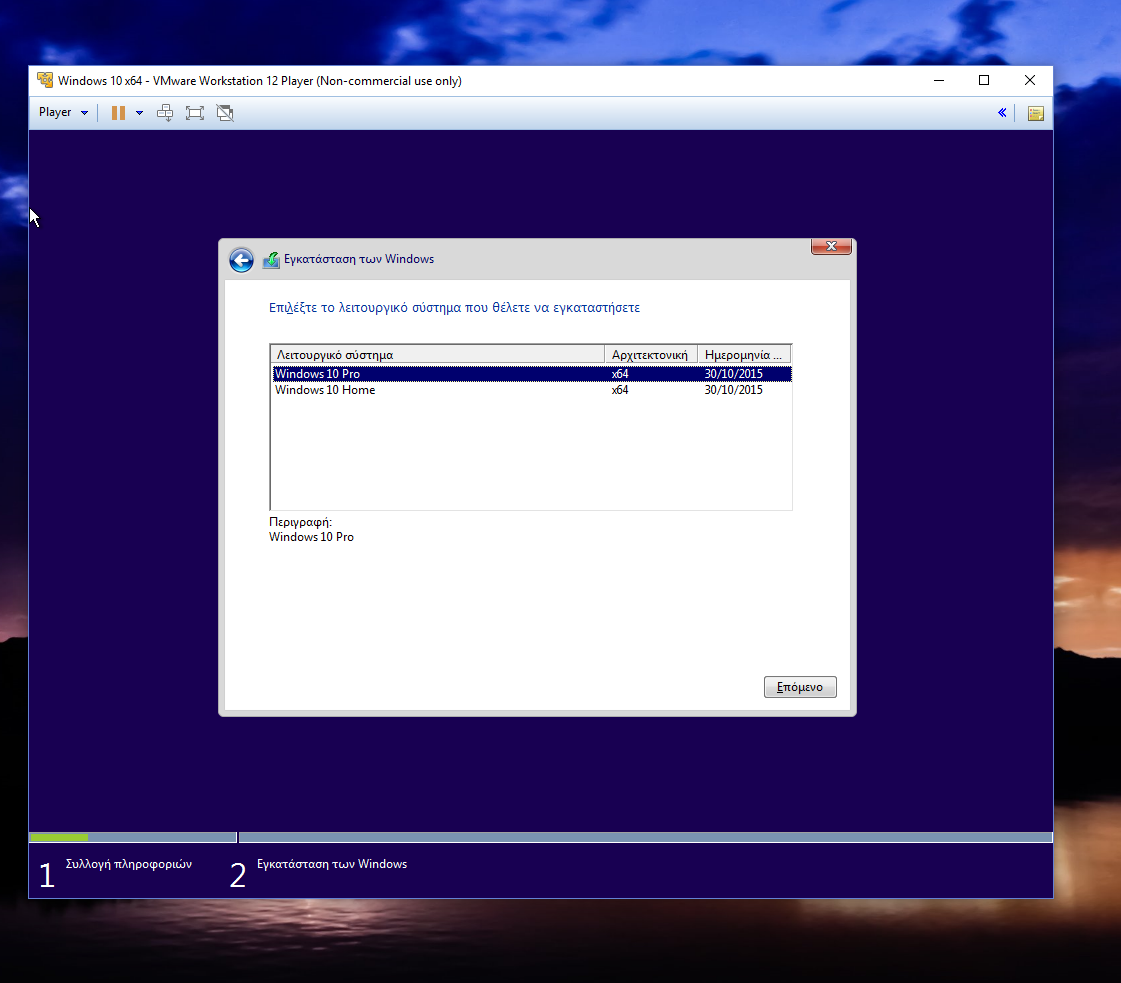Screen dimensions: 1121x983
Task: Click the heading Επιλέξτε το λειτουργικό σύστημα
Action: point(455,307)
